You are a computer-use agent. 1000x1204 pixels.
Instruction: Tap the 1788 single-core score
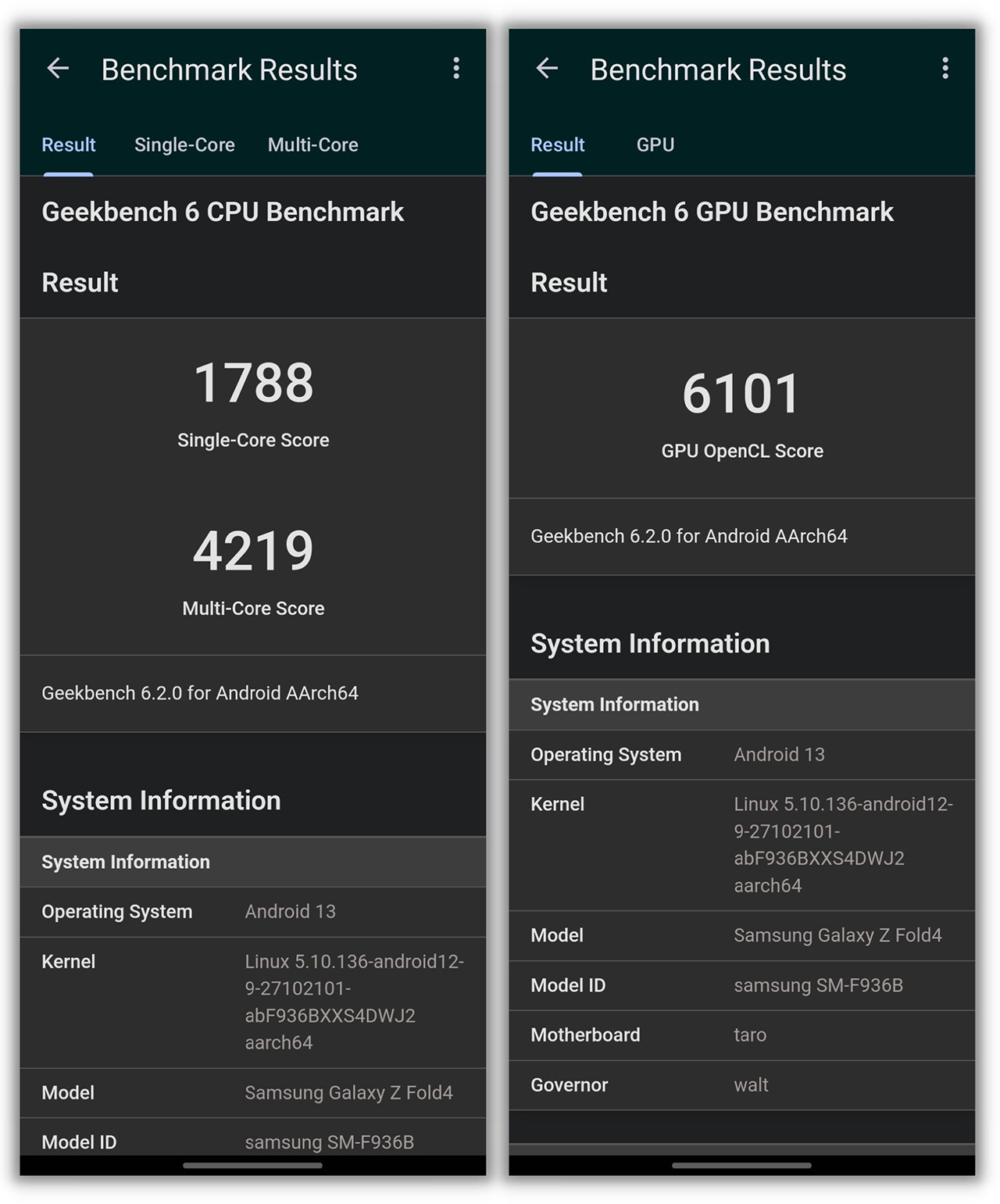(x=253, y=383)
